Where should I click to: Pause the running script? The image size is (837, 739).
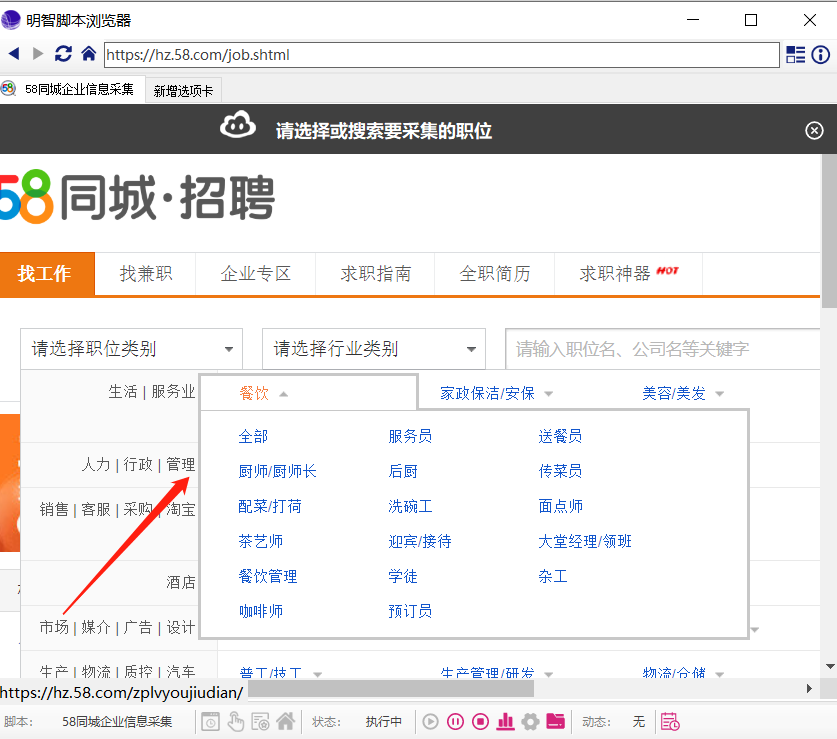pyautogui.click(x=455, y=722)
